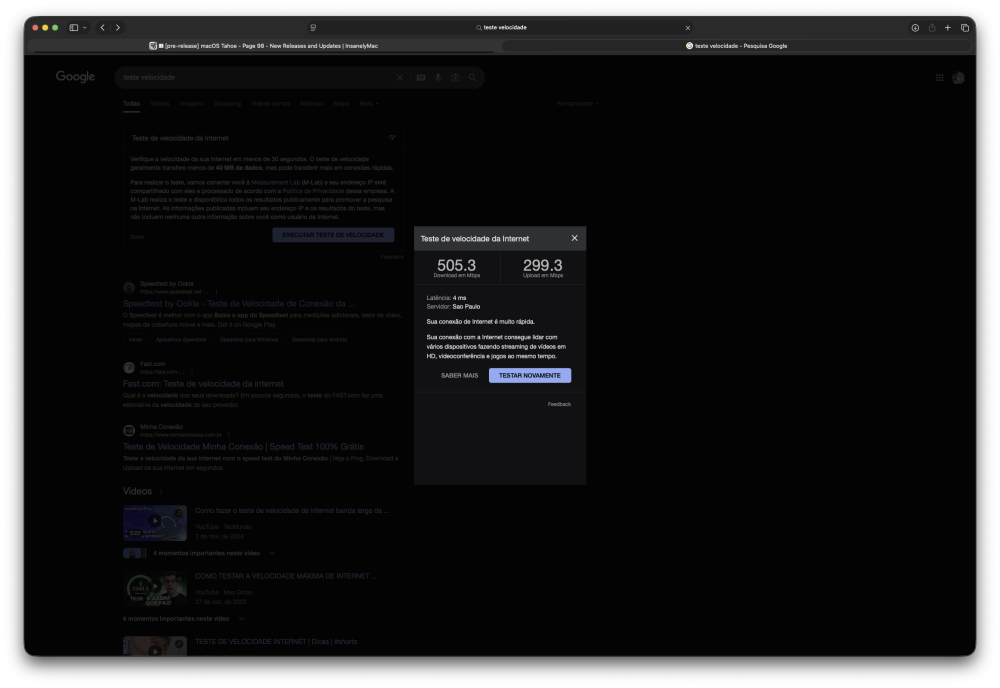Toggle the Safari sidebar button
Image resolution: width=1000 pixels, height=688 pixels.
pos(74,27)
